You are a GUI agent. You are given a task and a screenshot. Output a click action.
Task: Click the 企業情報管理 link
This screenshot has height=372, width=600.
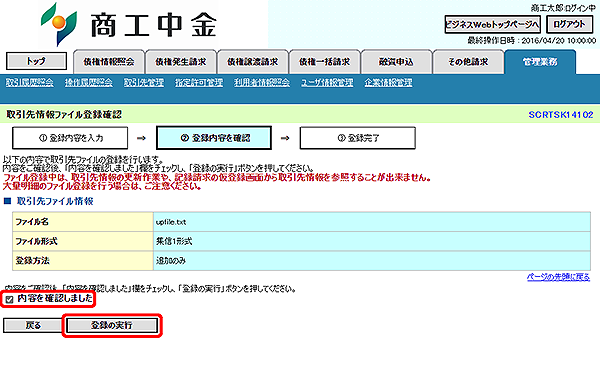pos(388,83)
